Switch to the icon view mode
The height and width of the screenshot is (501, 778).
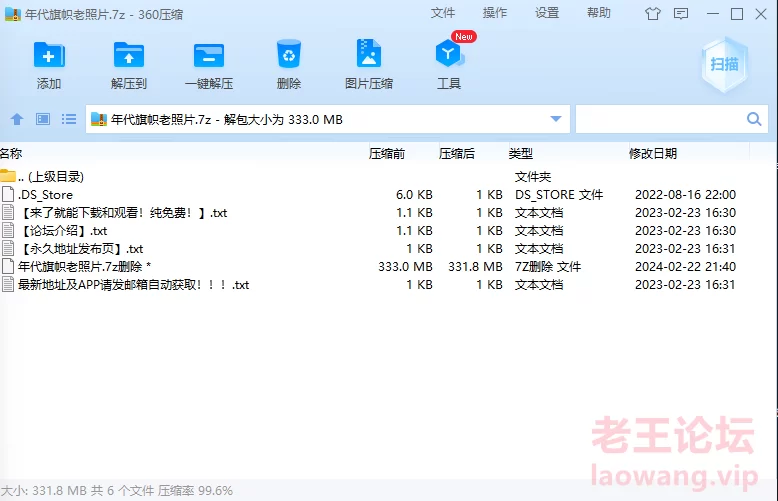43,119
